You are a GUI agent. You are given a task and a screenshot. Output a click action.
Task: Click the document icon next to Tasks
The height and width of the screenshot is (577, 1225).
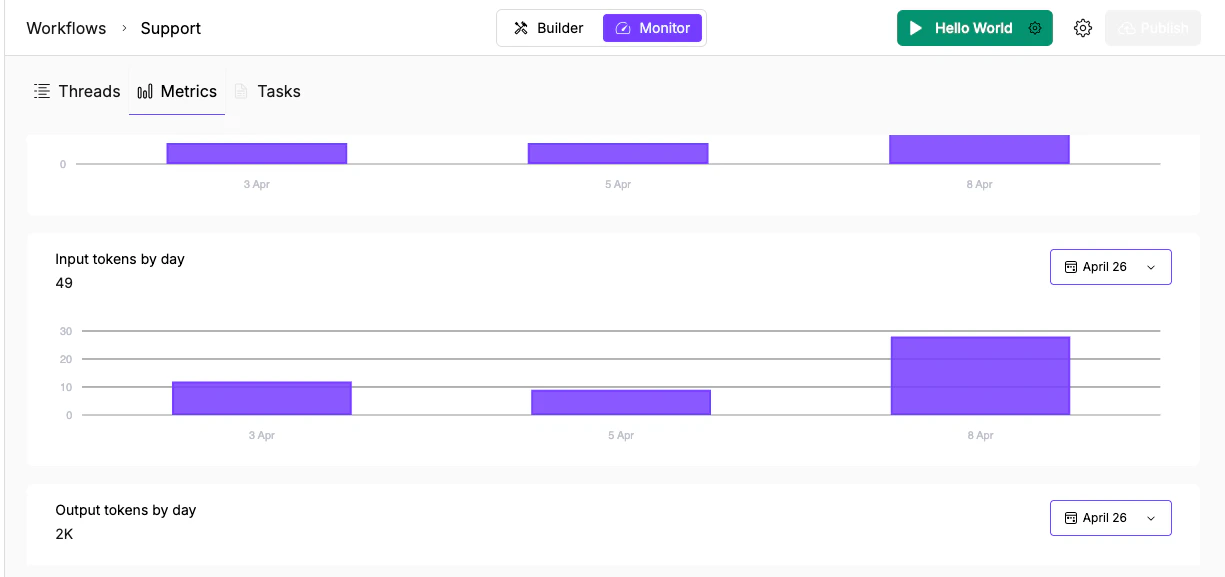point(241,90)
